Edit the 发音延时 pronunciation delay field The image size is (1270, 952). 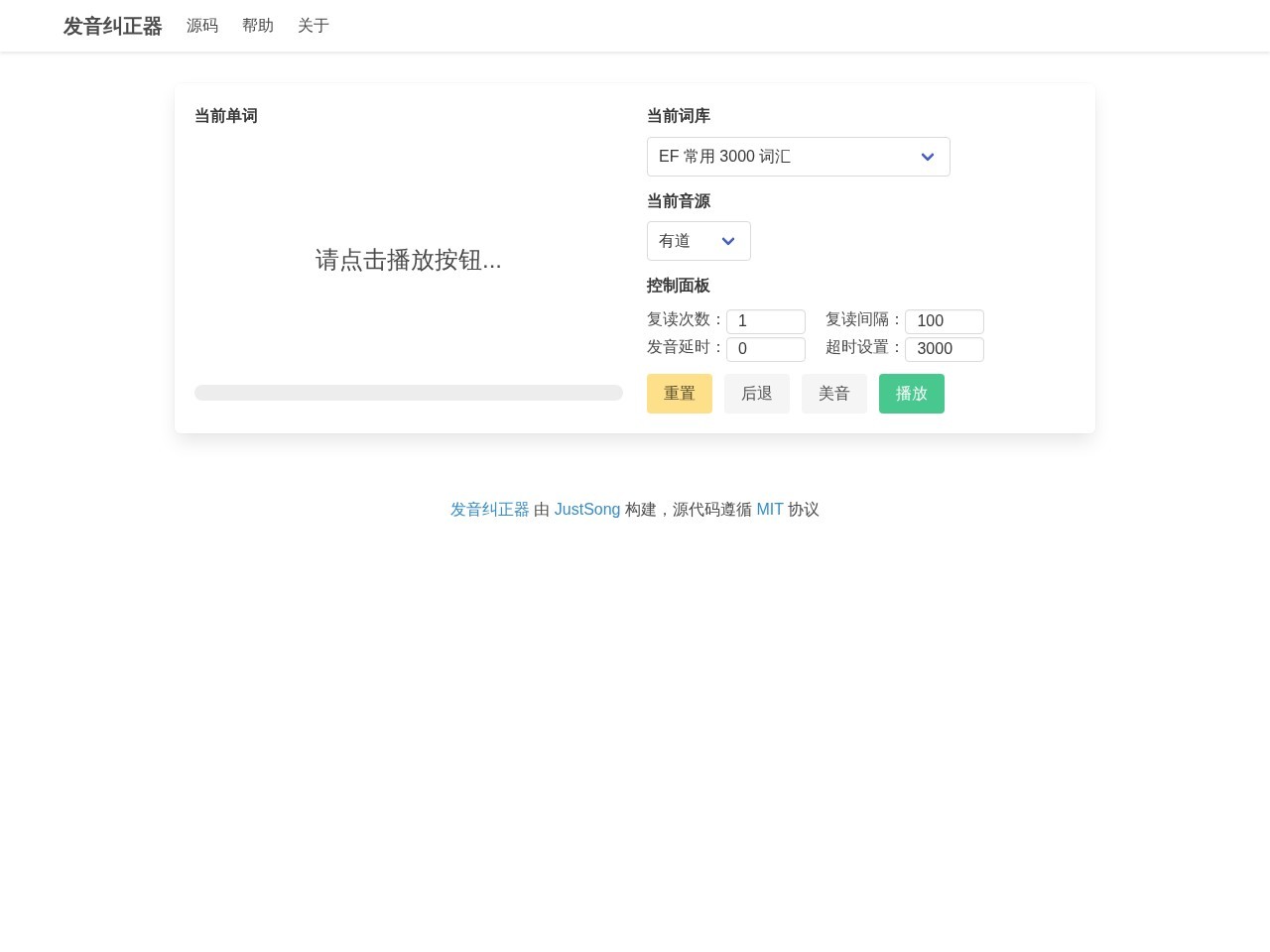point(766,348)
